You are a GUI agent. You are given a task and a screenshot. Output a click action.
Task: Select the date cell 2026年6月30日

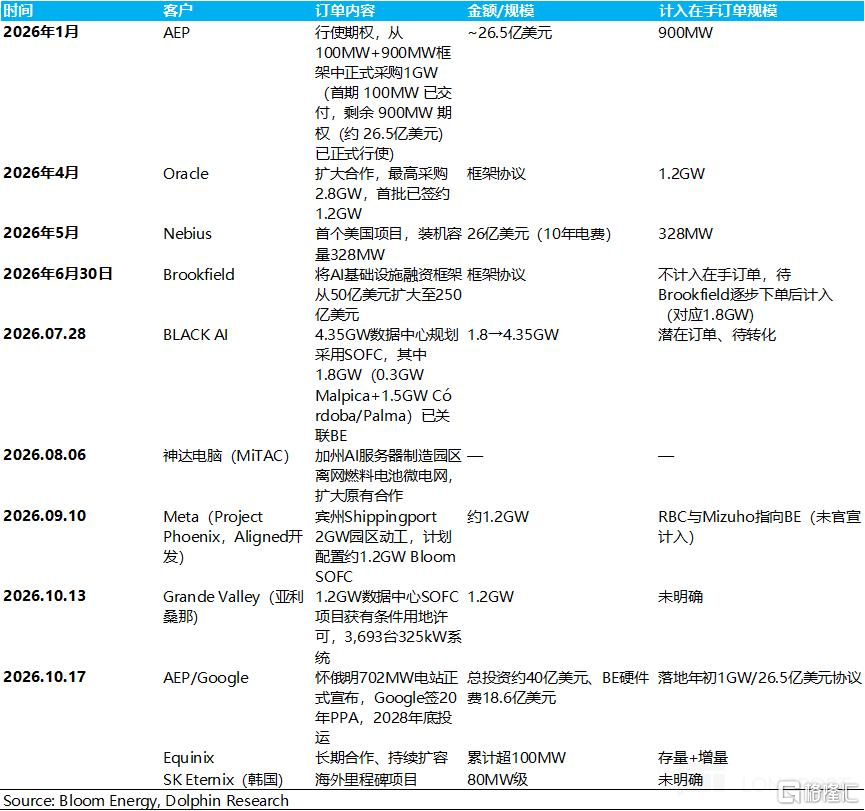pyautogui.click(x=58, y=274)
